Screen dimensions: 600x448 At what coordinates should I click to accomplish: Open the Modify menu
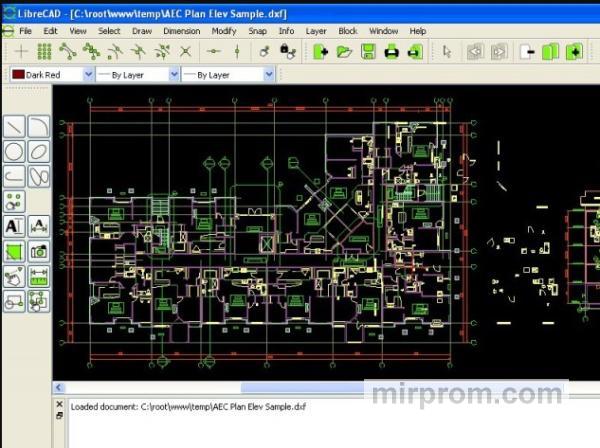[224, 31]
